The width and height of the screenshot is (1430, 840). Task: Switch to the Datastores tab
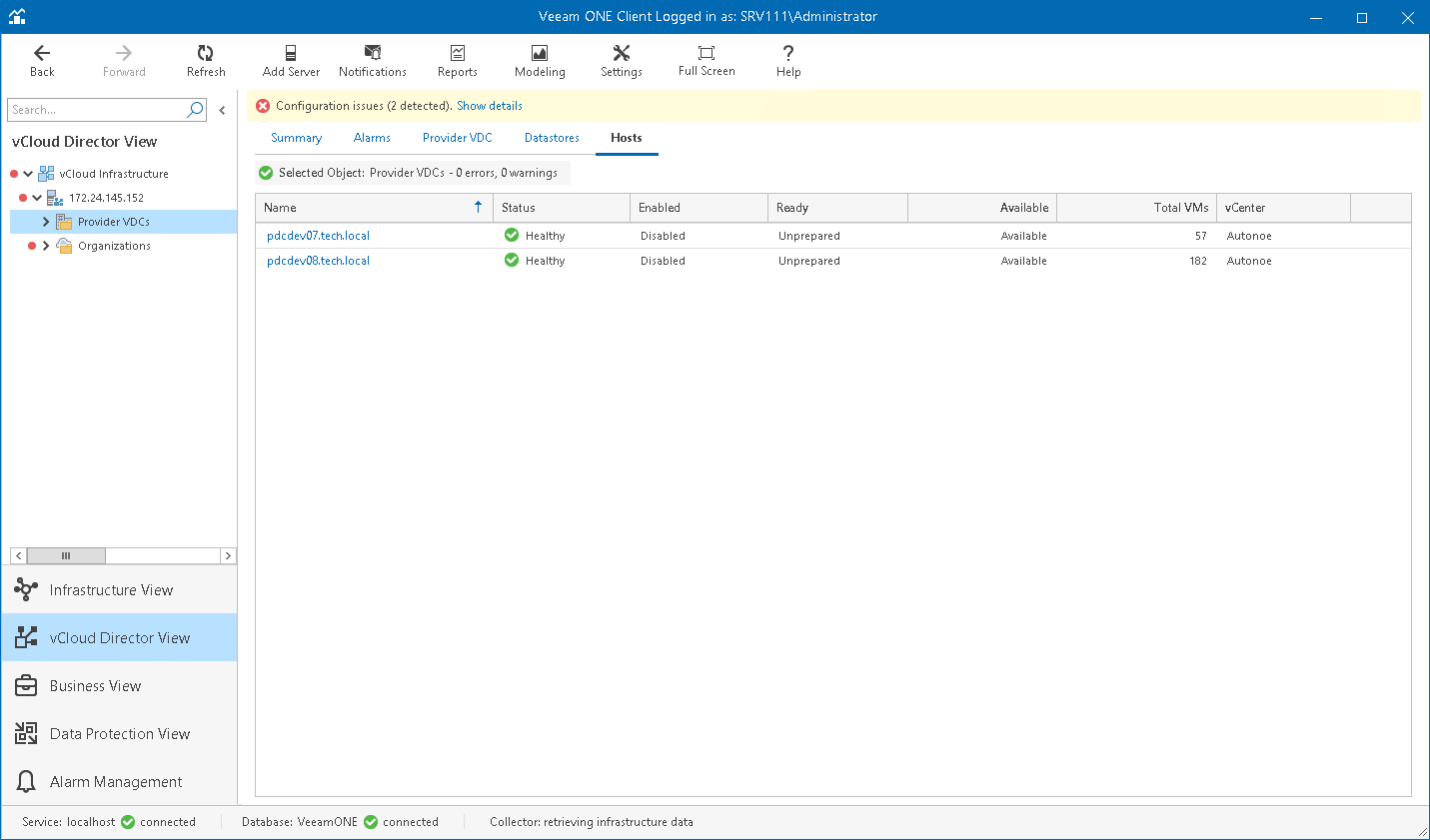point(552,138)
